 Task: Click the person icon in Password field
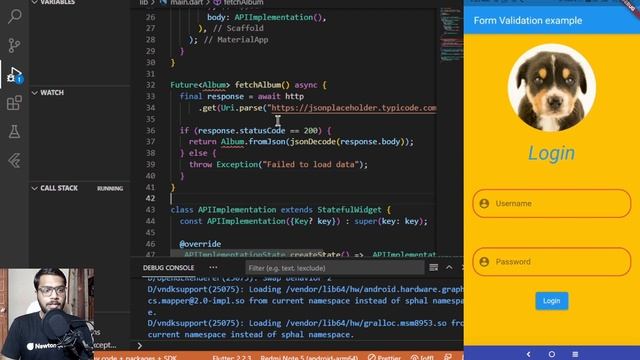point(484,262)
